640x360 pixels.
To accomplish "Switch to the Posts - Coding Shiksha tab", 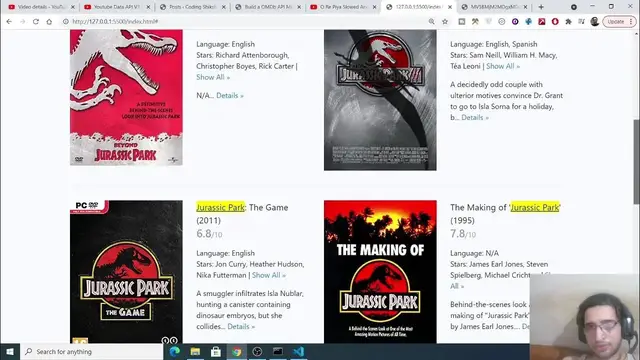I will [x=192, y=7].
